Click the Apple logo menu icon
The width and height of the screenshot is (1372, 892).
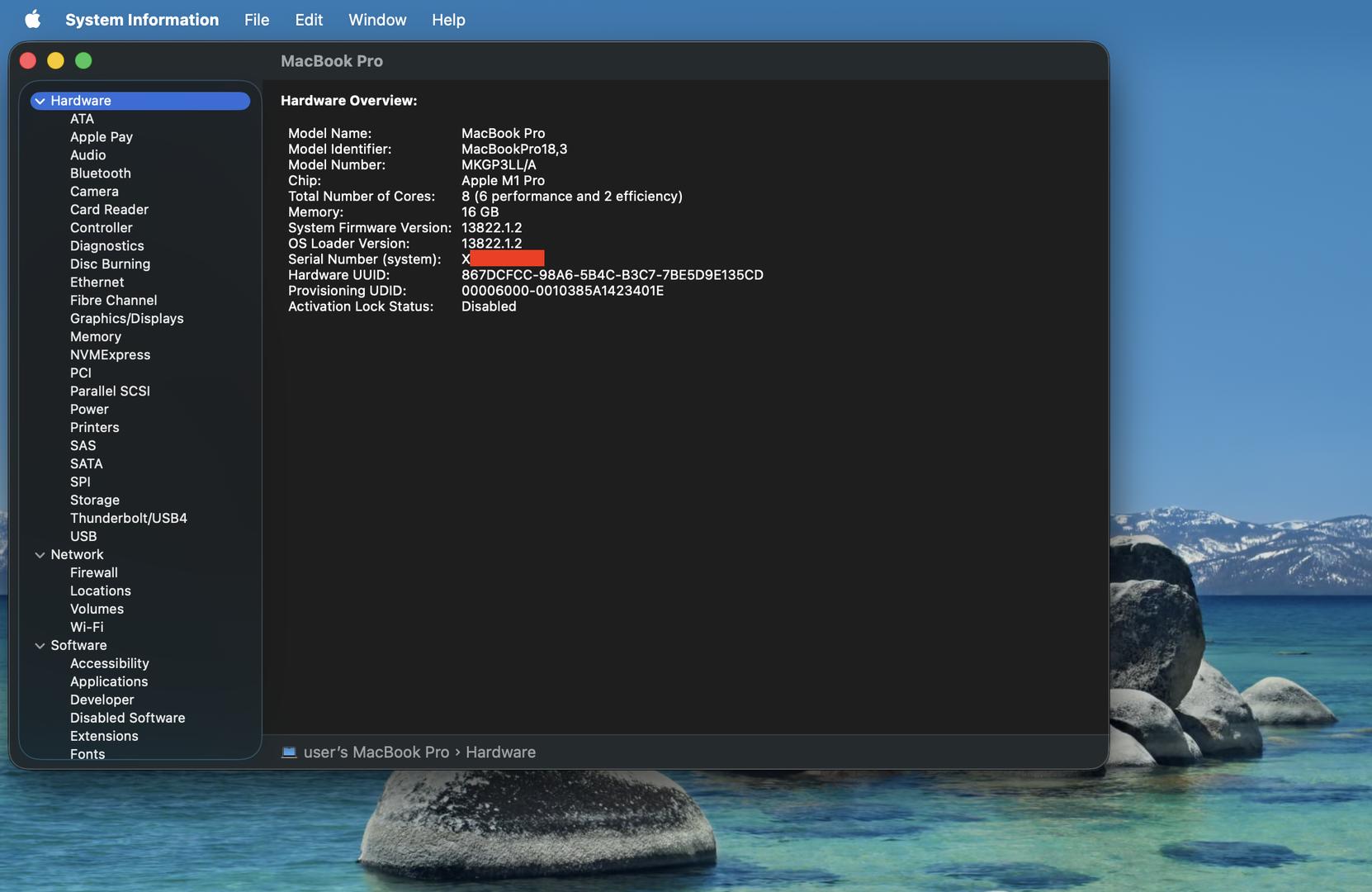(x=32, y=19)
